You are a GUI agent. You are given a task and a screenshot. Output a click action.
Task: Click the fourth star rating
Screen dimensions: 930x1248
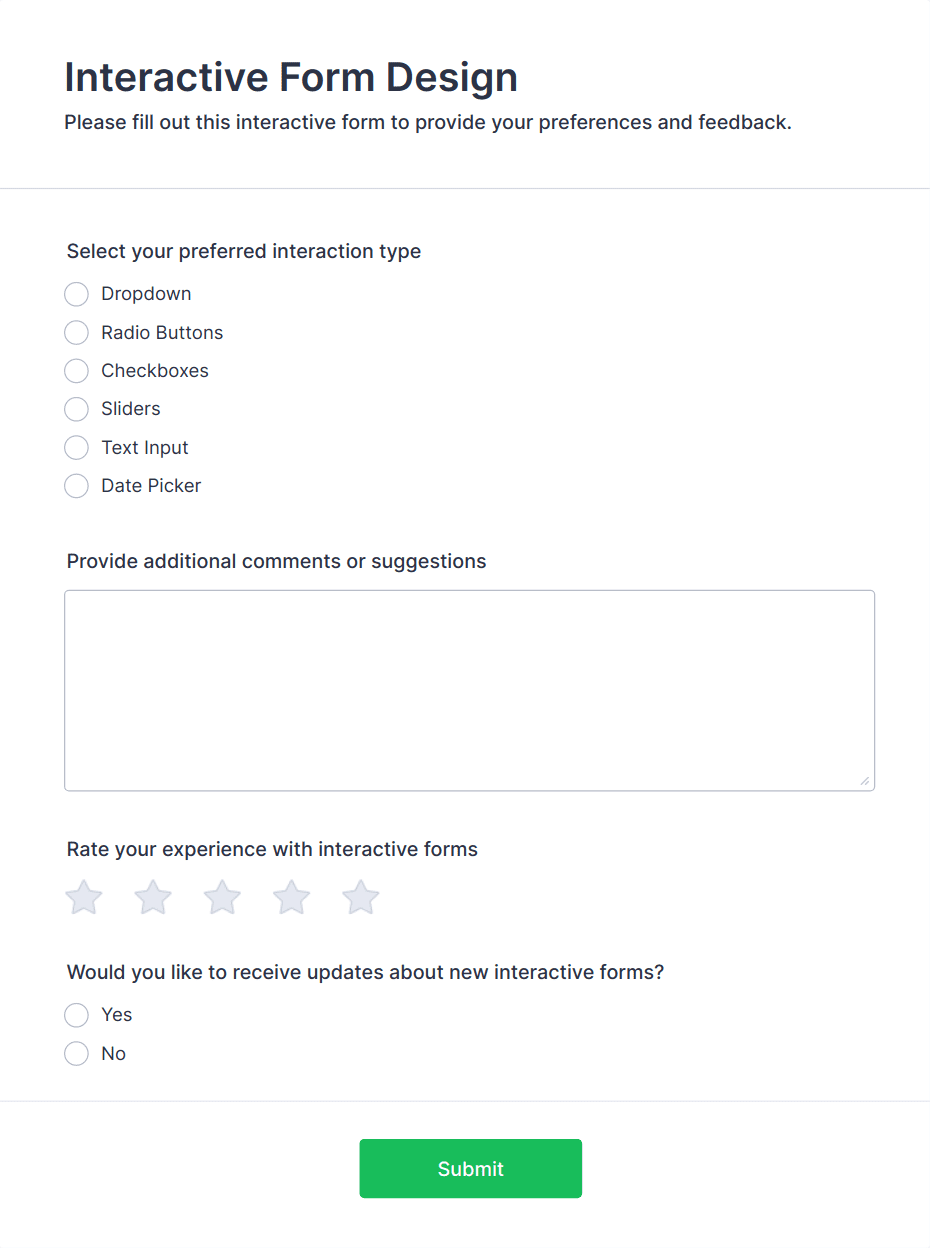(x=292, y=897)
